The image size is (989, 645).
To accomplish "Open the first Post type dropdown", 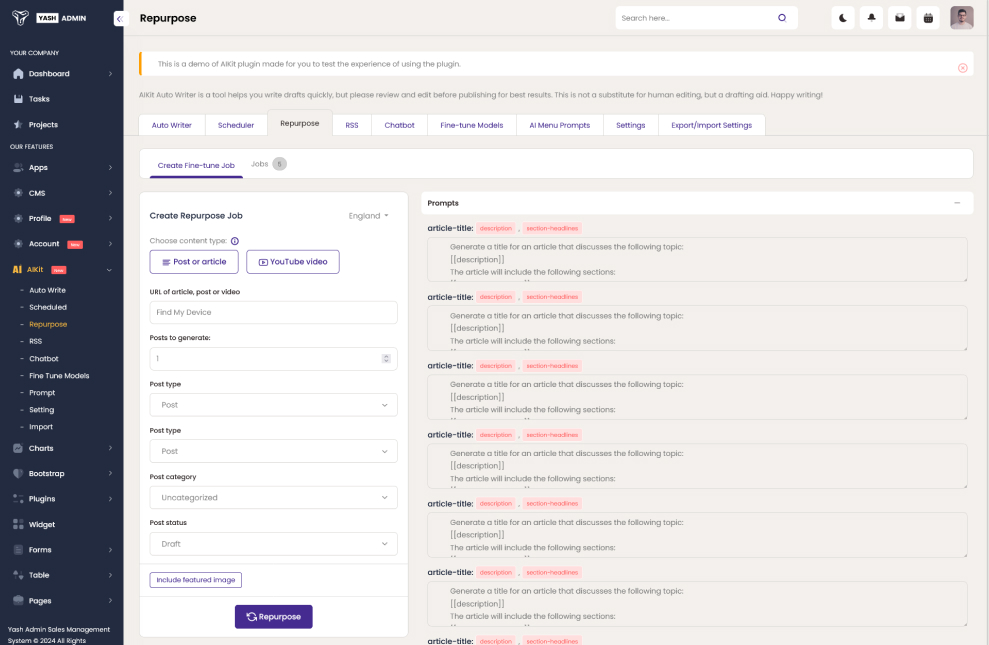I will point(273,405).
